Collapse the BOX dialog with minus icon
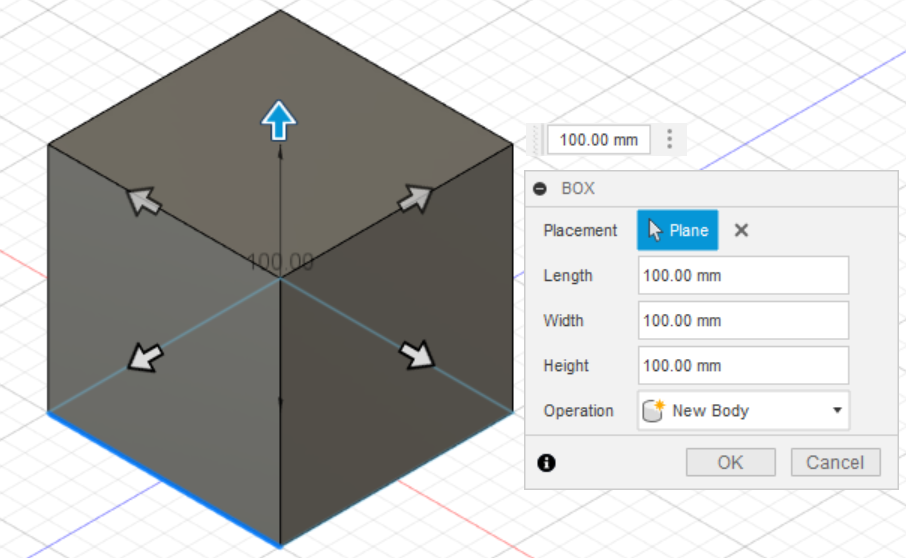Image resolution: width=906 pixels, height=558 pixels. point(540,189)
